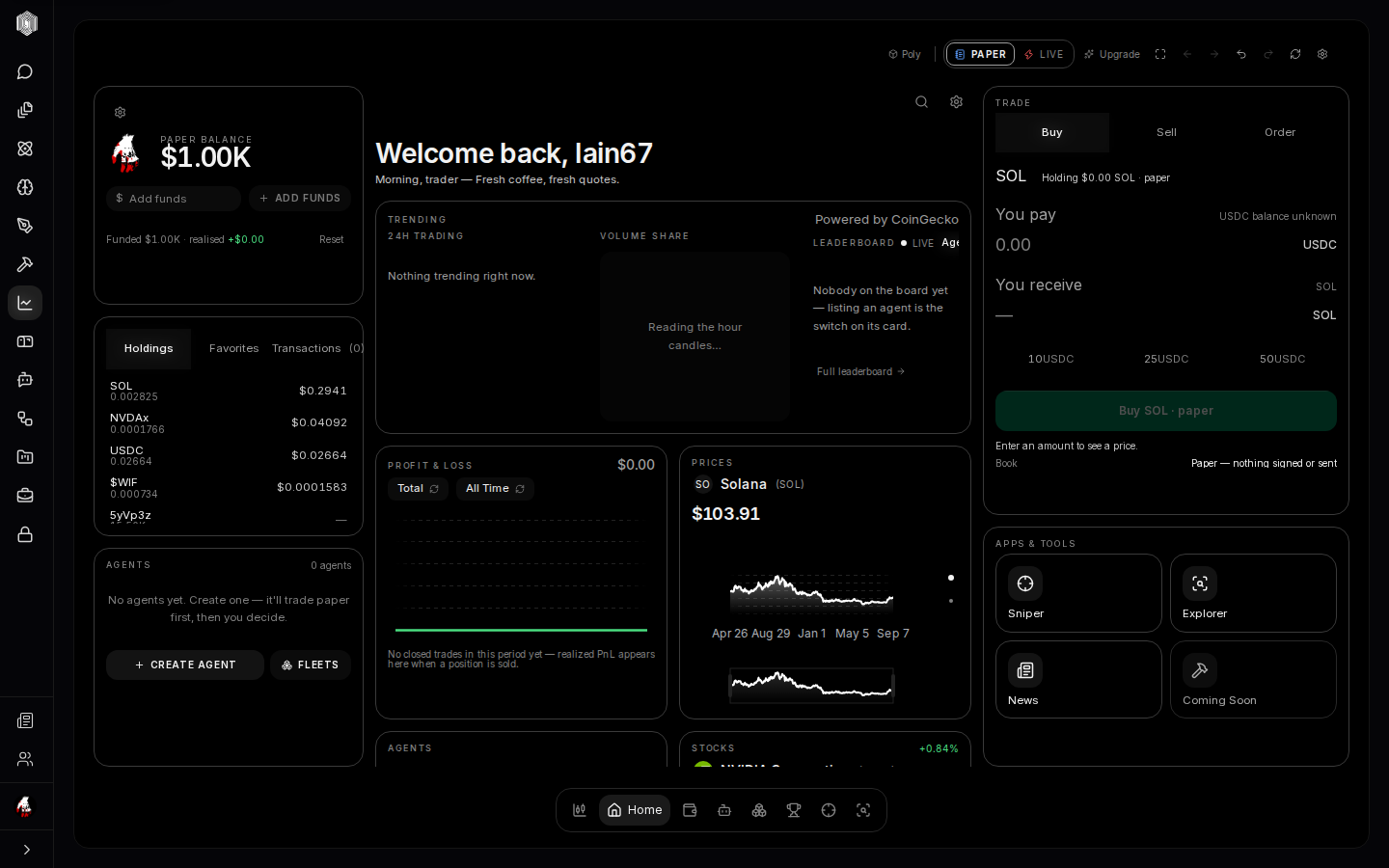Open the robot chat icon in sidebar
Viewport: 1389px width, 868px height.
[x=25, y=380]
